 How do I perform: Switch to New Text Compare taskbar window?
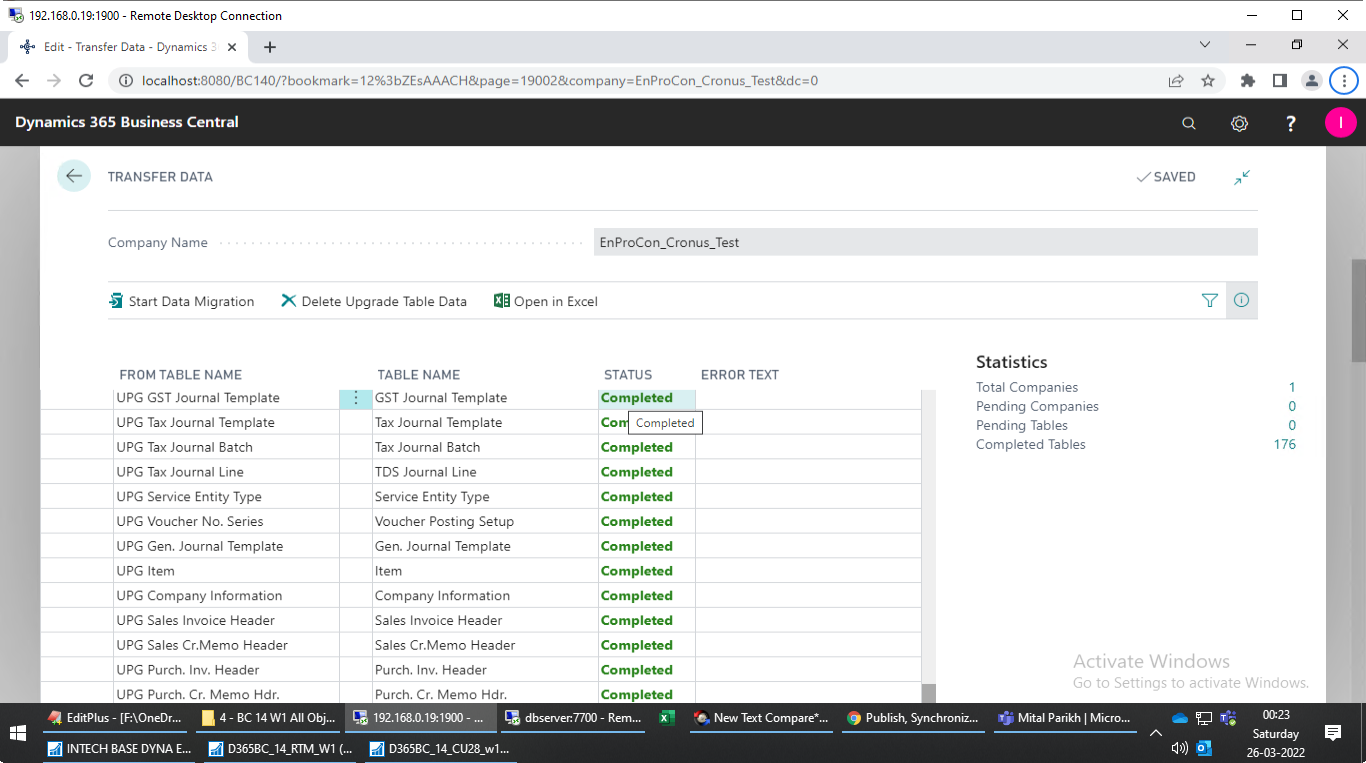[762, 717]
